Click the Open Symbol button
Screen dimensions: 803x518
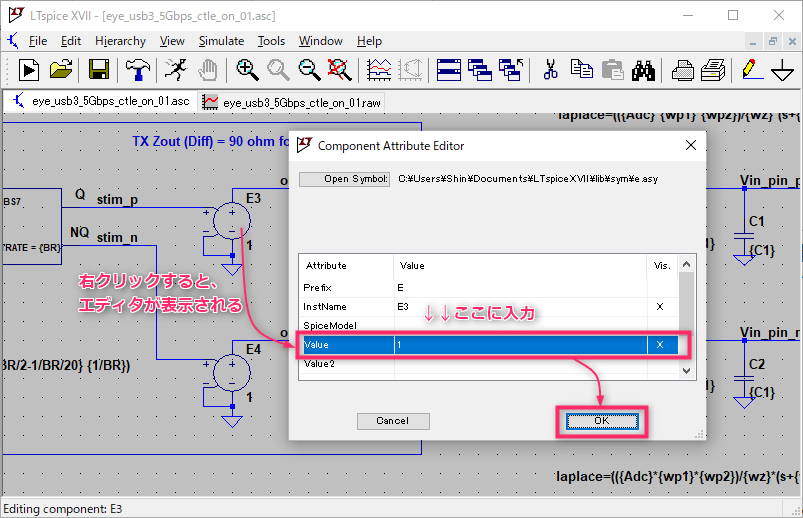(x=344, y=179)
